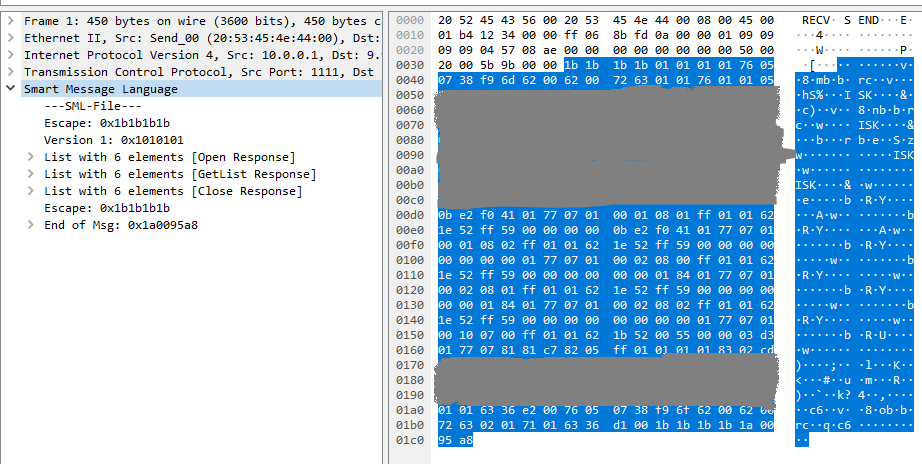922x464 pixels.
Task: Click hex offset 01c0 in bytes pane
Action: tap(410, 439)
